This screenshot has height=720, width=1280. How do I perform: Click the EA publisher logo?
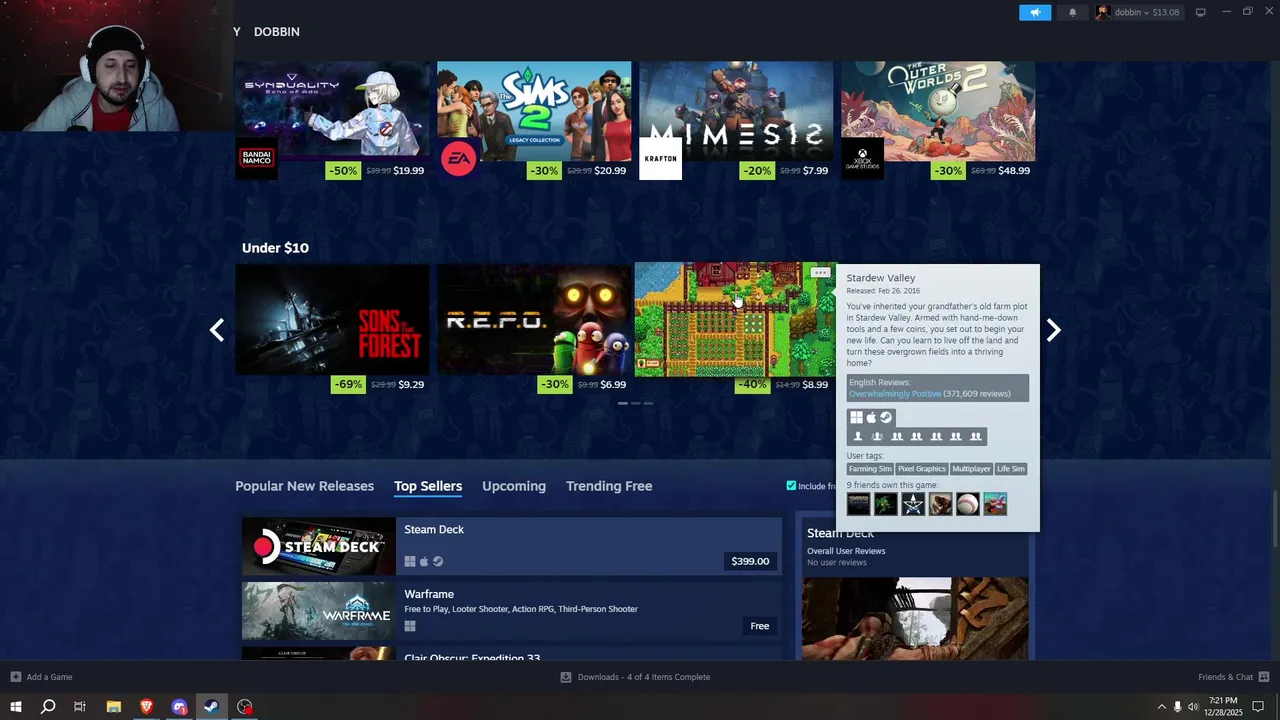458,158
